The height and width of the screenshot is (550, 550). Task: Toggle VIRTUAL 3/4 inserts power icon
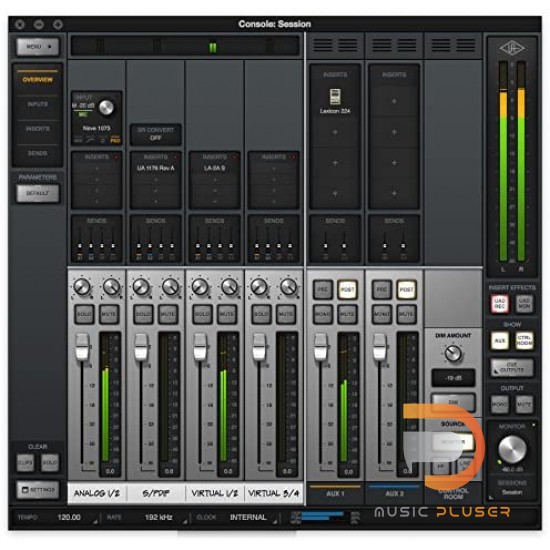293,157
